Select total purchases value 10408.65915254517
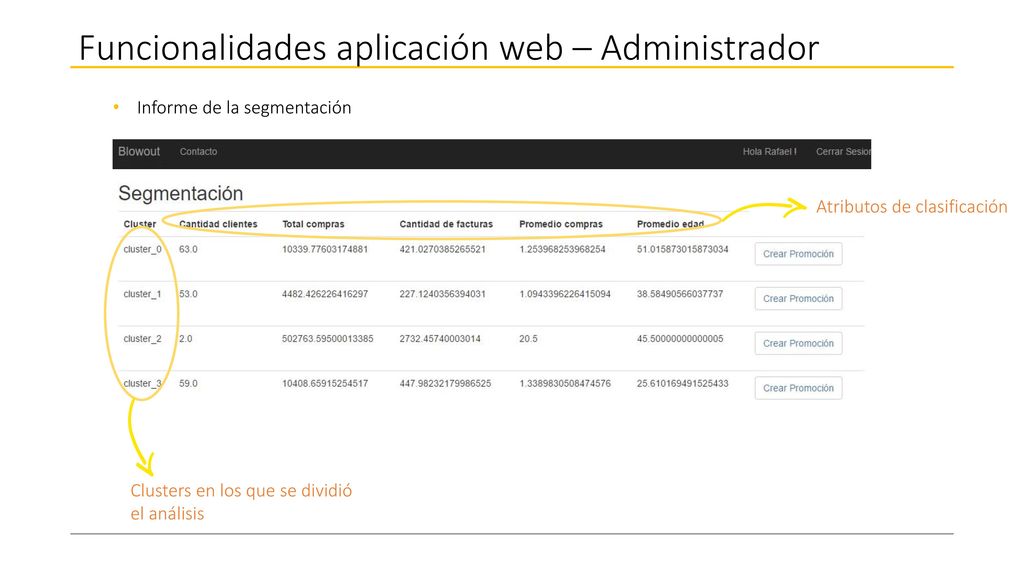 (325, 383)
